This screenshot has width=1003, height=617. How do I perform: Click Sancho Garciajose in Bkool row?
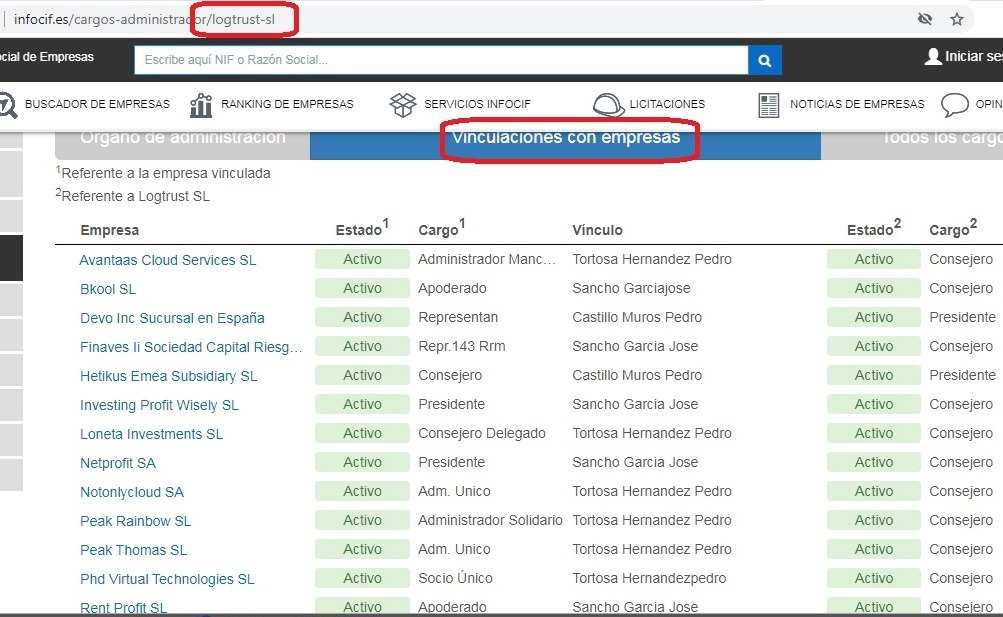pos(631,288)
